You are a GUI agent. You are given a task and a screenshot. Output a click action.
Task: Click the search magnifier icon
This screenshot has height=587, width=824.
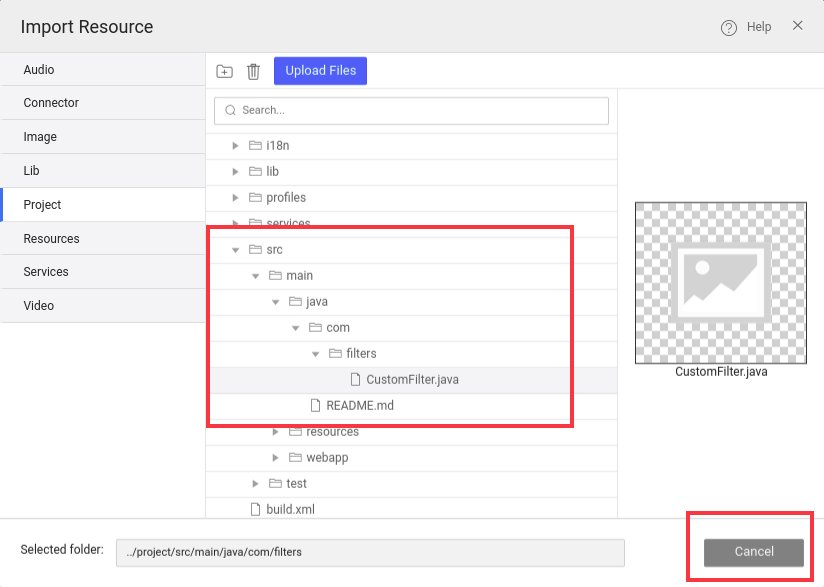[231, 111]
